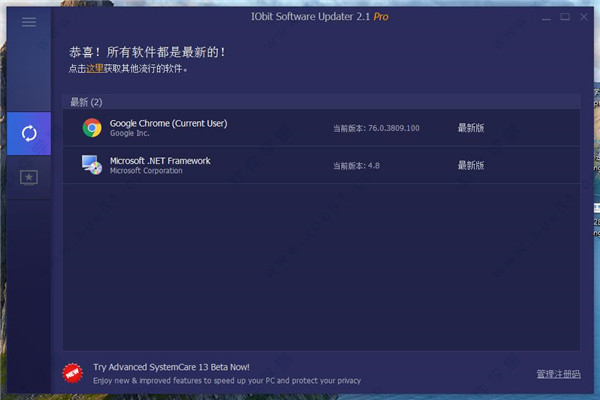Click 最新版 status in the Chrome row

[471, 128]
